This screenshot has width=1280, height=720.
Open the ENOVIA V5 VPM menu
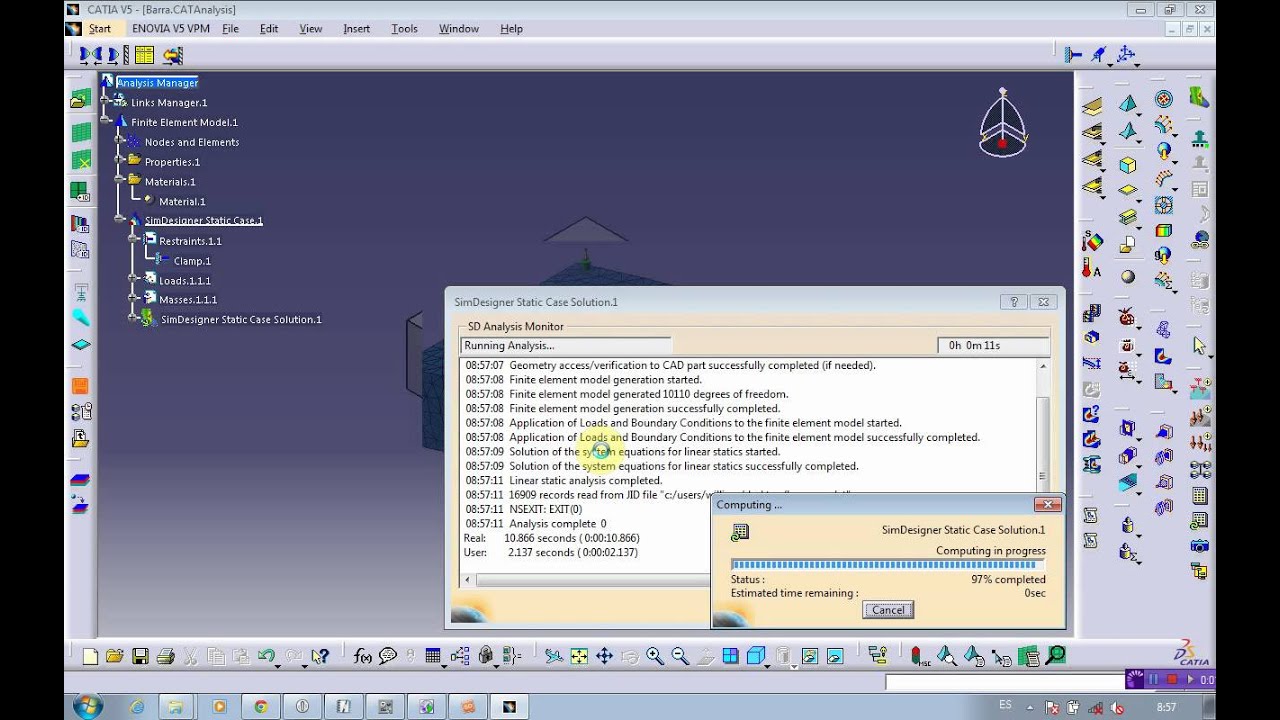171,29
